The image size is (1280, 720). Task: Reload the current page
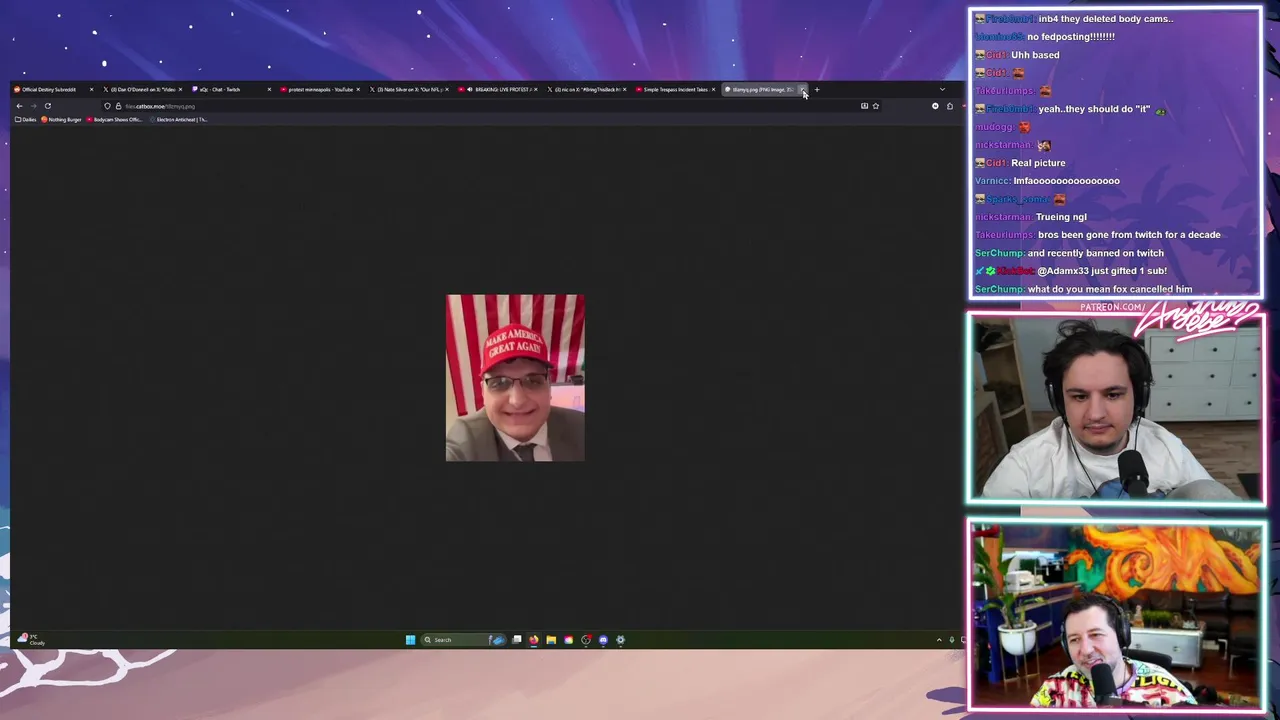pos(47,106)
